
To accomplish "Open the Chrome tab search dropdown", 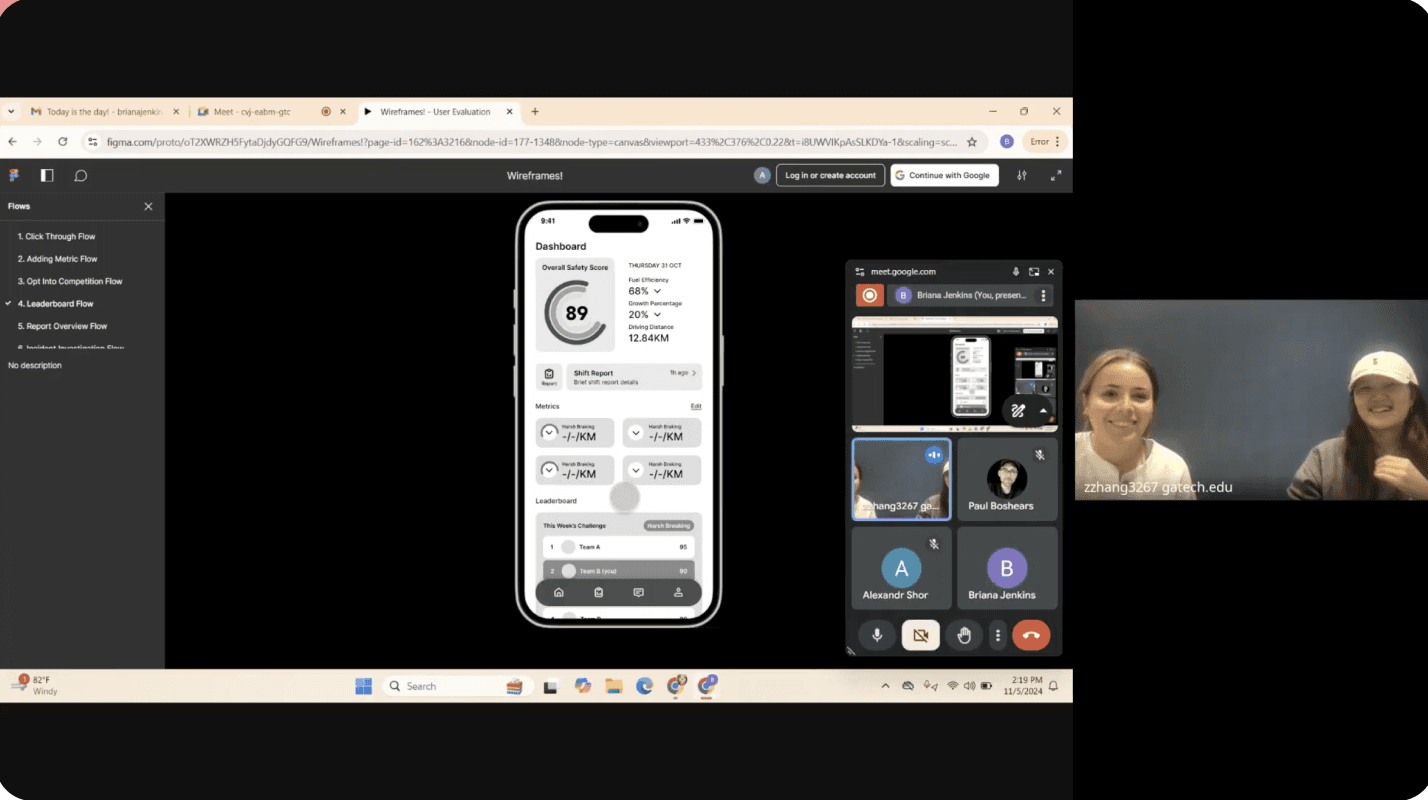I will coord(12,112).
